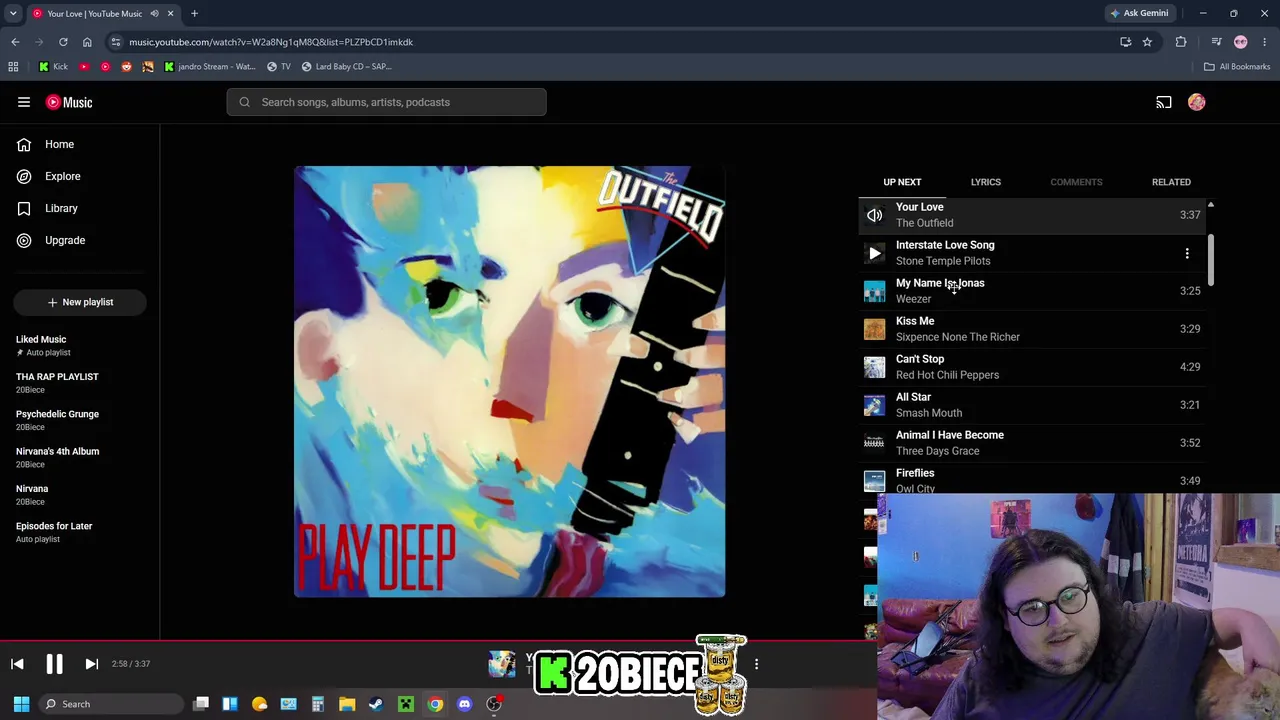Viewport: 1280px width, 720px height.
Task: Select All Star by Smash Mouth
Action: point(1033,405)
